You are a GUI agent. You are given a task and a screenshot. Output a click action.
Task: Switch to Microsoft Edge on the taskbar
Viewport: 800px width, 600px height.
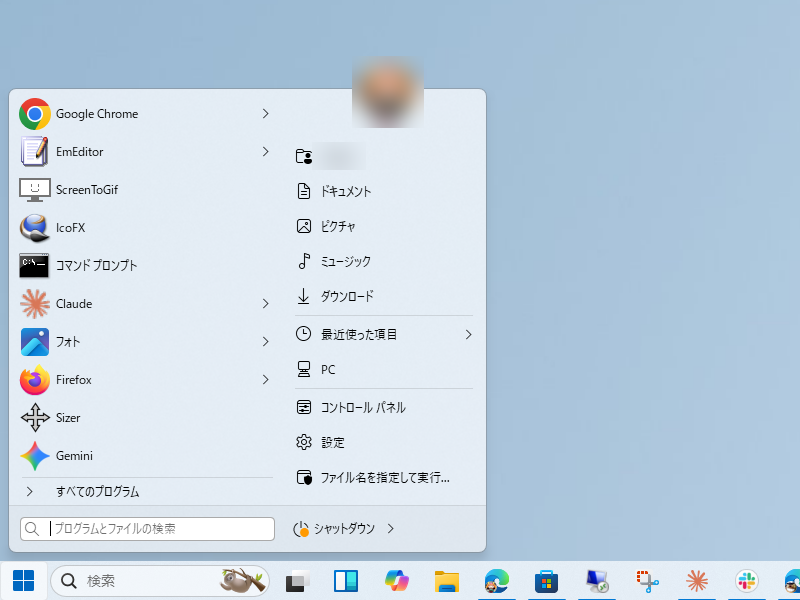pos(496,581)
